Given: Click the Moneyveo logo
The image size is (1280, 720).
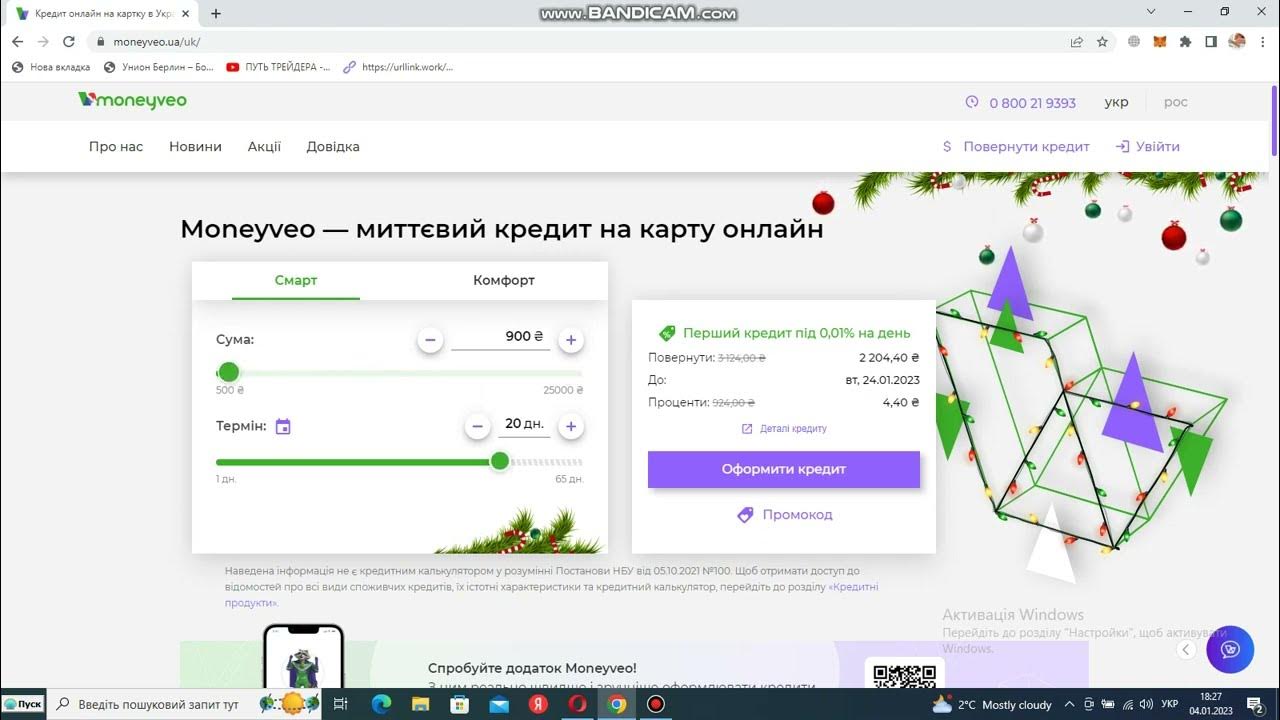Looking at the screenshot, I should pos(132,100).
